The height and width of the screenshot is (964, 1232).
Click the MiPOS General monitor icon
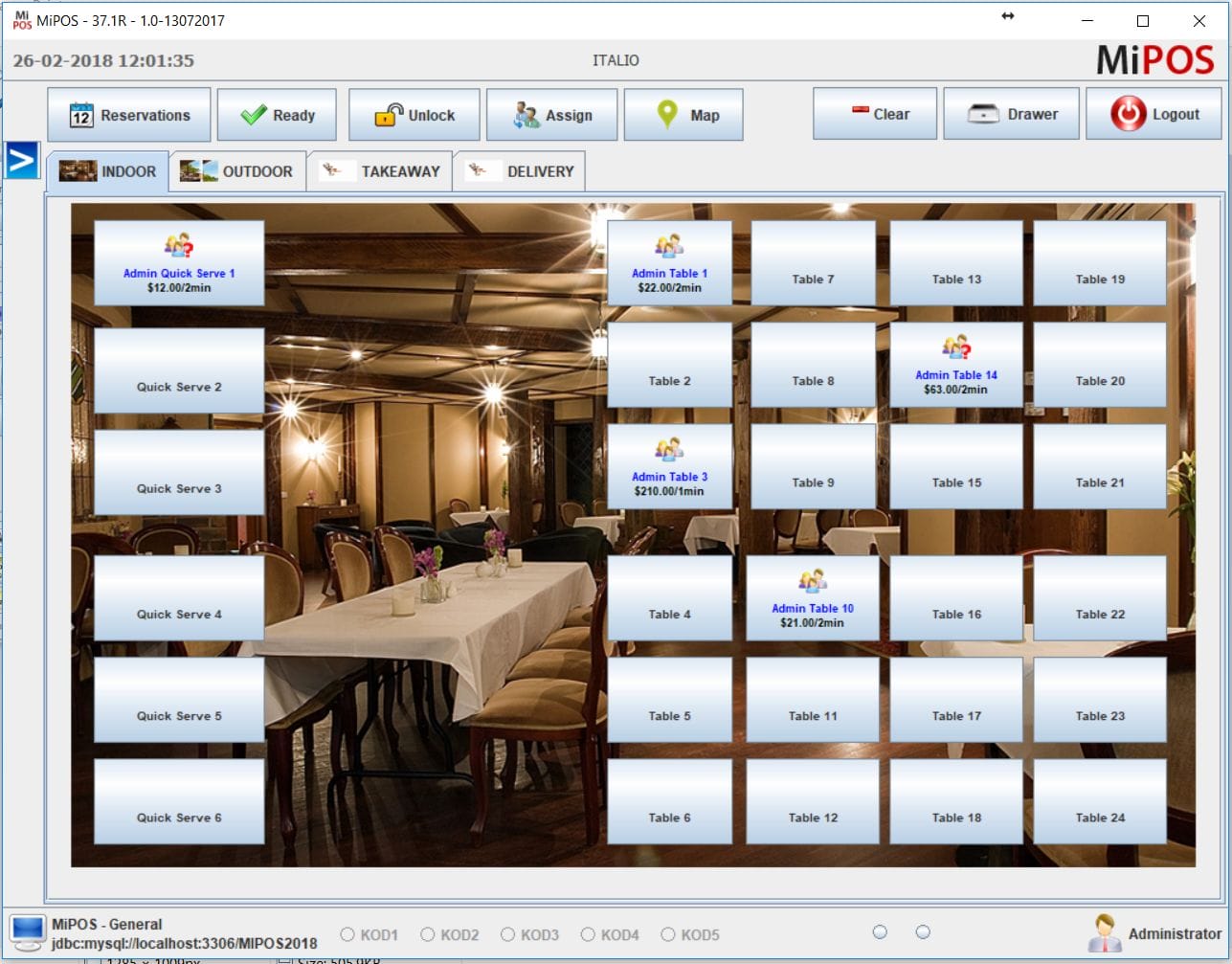tap(27, 931)
